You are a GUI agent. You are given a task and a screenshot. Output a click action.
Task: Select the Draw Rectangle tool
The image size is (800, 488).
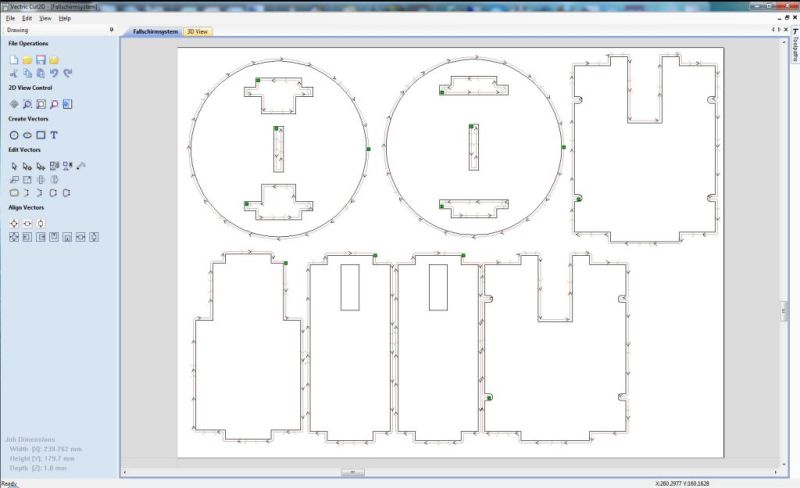coord(41,134)
